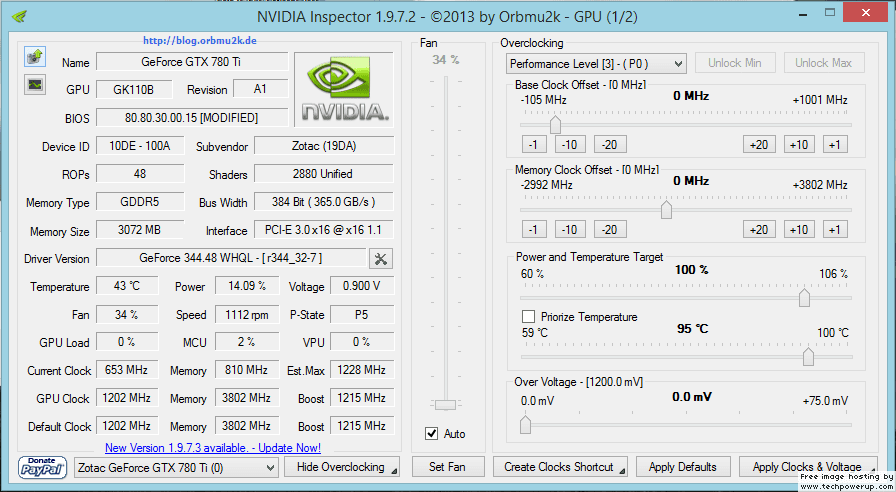
Task: Enable Priorize Temperature checkbox
Action: [x=529, y=317]
